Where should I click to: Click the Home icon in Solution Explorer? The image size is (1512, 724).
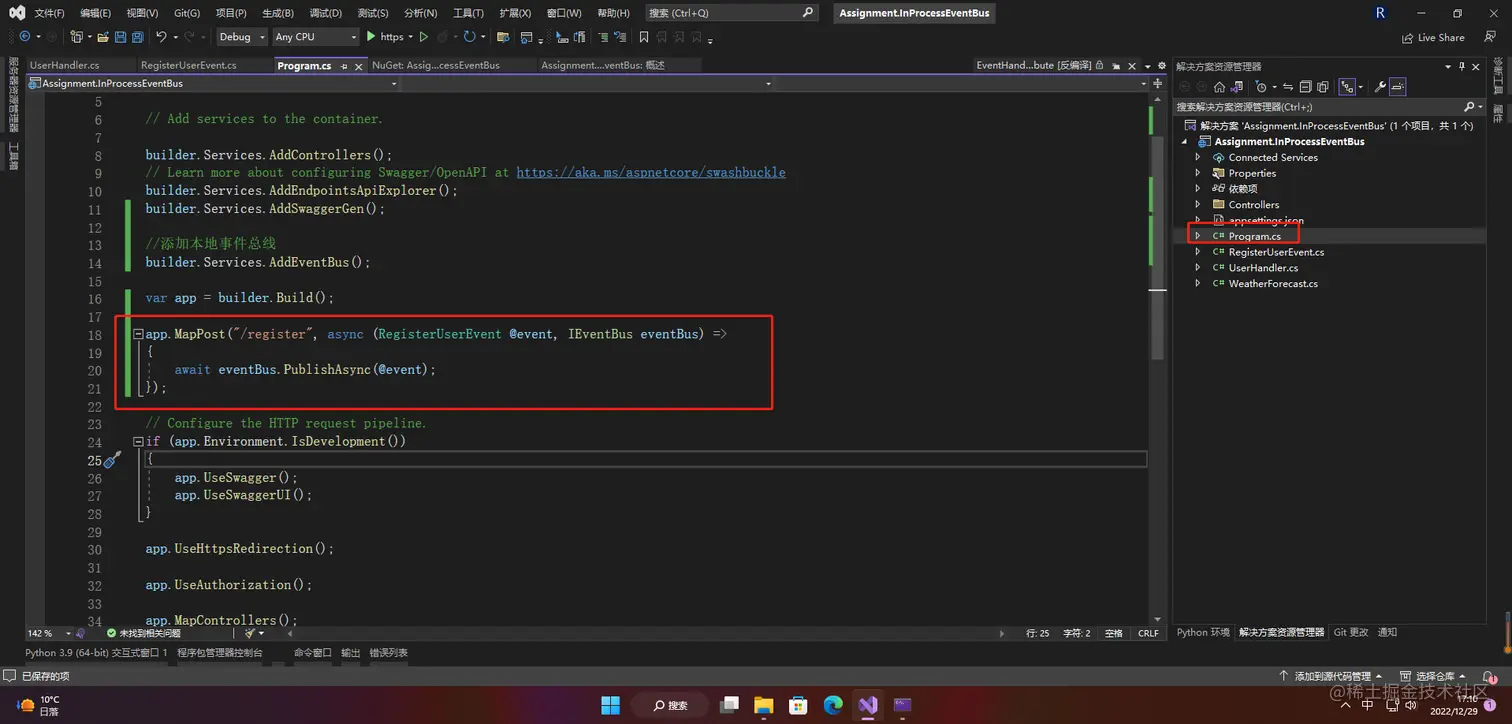[1219, 87]
